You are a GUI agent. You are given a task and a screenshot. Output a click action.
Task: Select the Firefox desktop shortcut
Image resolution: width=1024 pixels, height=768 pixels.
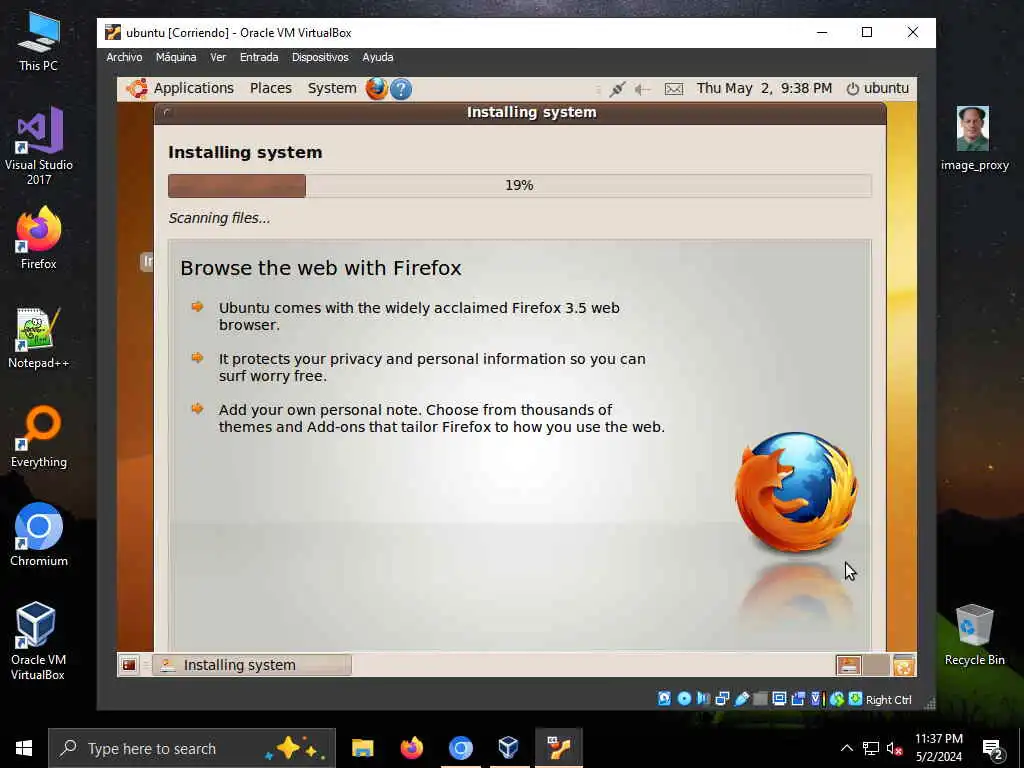pyautogui.click(x=39, y=238)
